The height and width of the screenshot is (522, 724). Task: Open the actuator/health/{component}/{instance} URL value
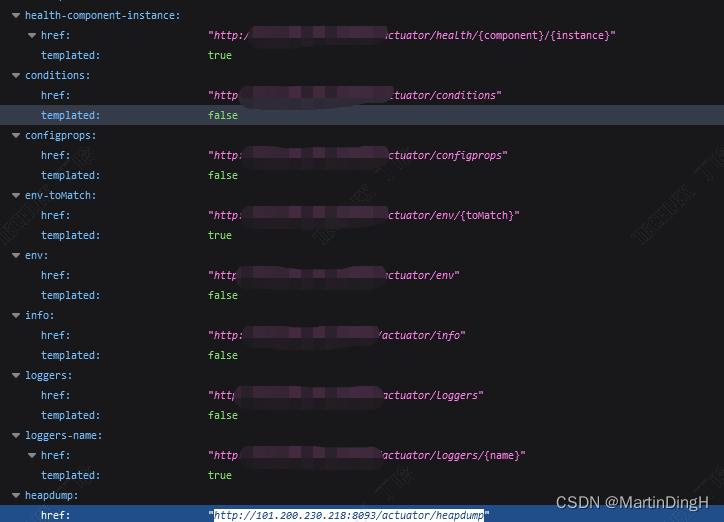tap(500, 35)
